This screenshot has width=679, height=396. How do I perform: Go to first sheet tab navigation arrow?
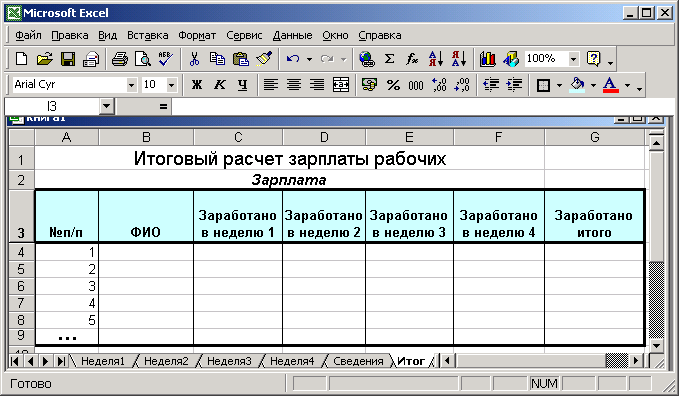(15, 361)
